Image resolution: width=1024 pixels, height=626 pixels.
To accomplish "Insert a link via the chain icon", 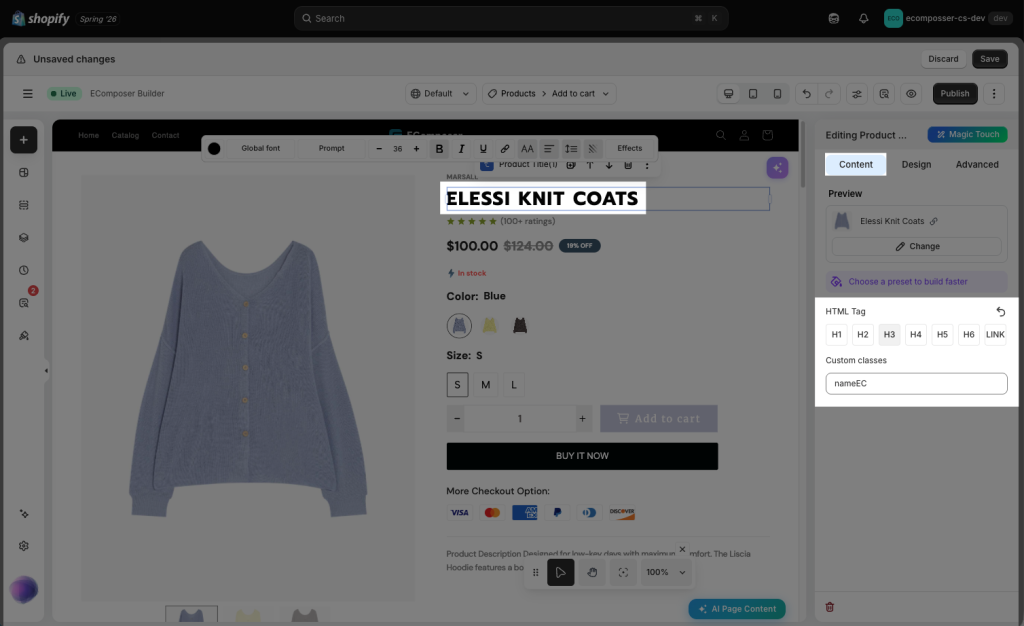I will pos(505,149).
